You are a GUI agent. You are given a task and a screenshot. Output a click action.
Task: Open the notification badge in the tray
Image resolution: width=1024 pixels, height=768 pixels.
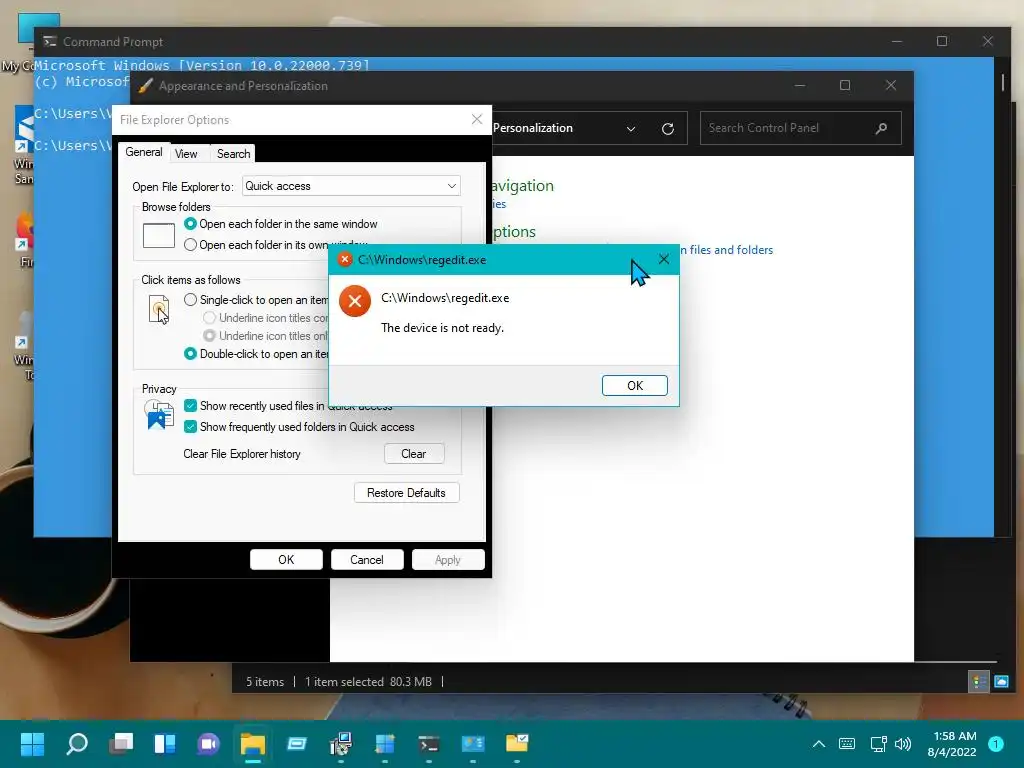pos(996,744)
